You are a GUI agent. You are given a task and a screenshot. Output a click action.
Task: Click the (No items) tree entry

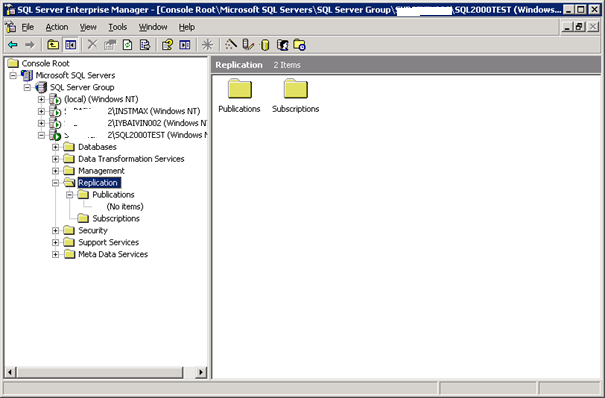(125, 207)
